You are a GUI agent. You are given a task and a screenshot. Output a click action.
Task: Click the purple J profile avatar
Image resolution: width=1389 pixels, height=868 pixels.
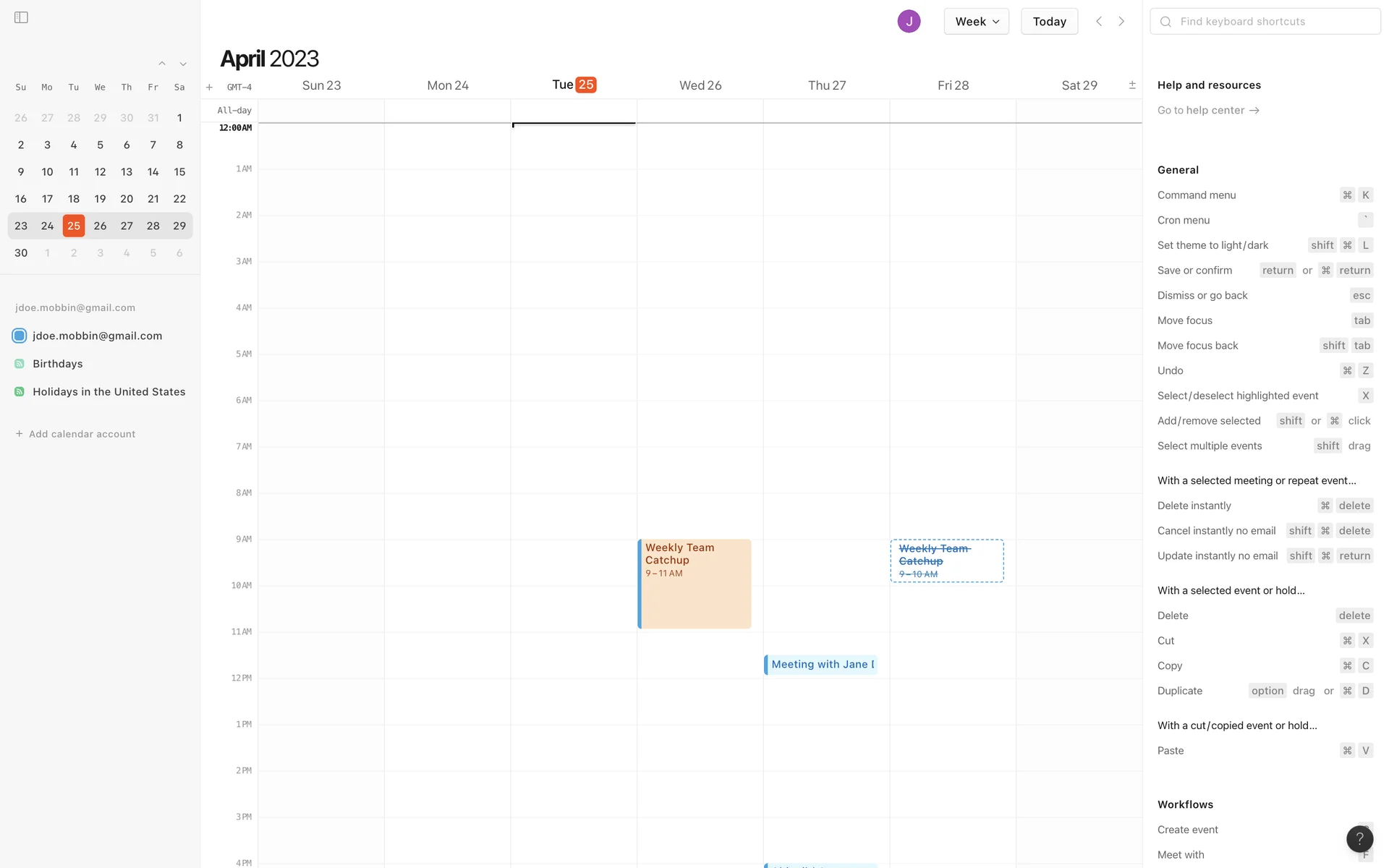[x=909, y=22]
